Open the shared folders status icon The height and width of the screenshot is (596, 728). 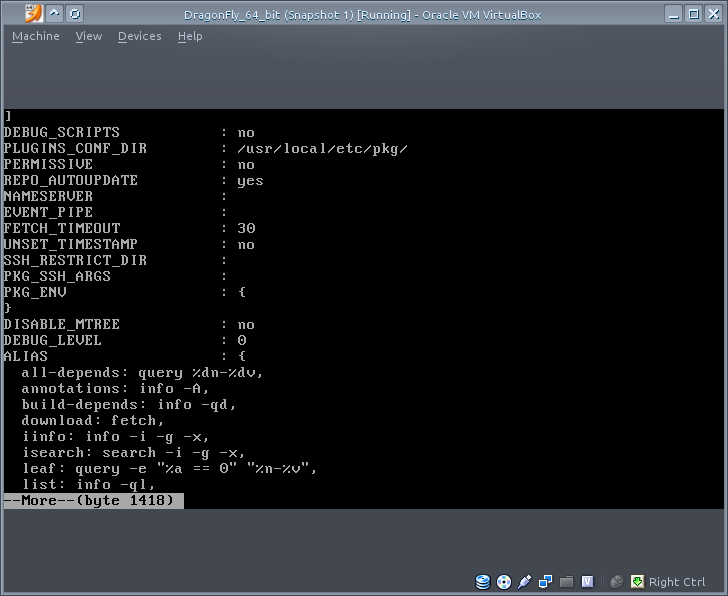tap(567, 582)
